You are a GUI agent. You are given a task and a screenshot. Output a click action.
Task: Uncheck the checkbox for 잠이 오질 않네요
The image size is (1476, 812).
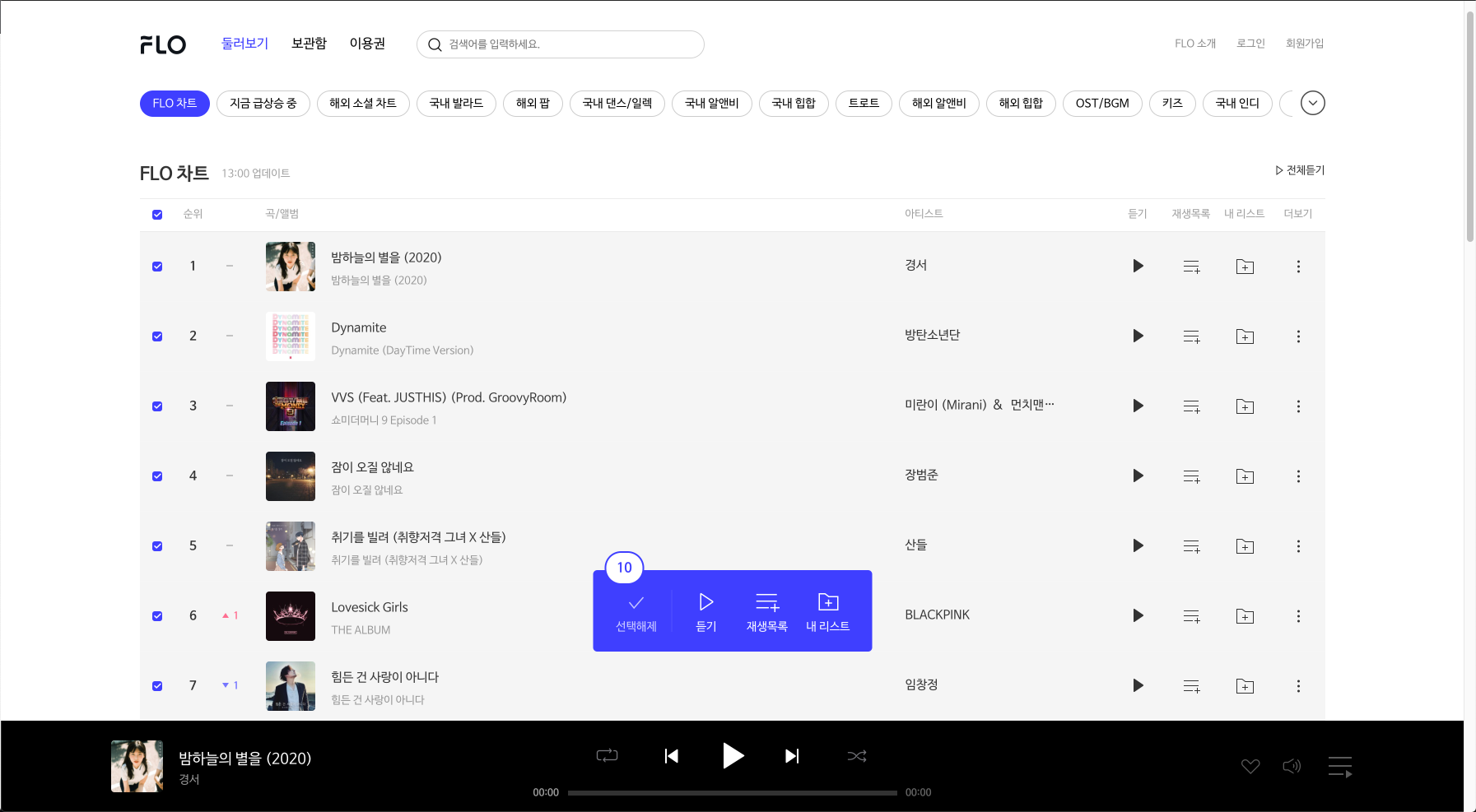point(157,476)
